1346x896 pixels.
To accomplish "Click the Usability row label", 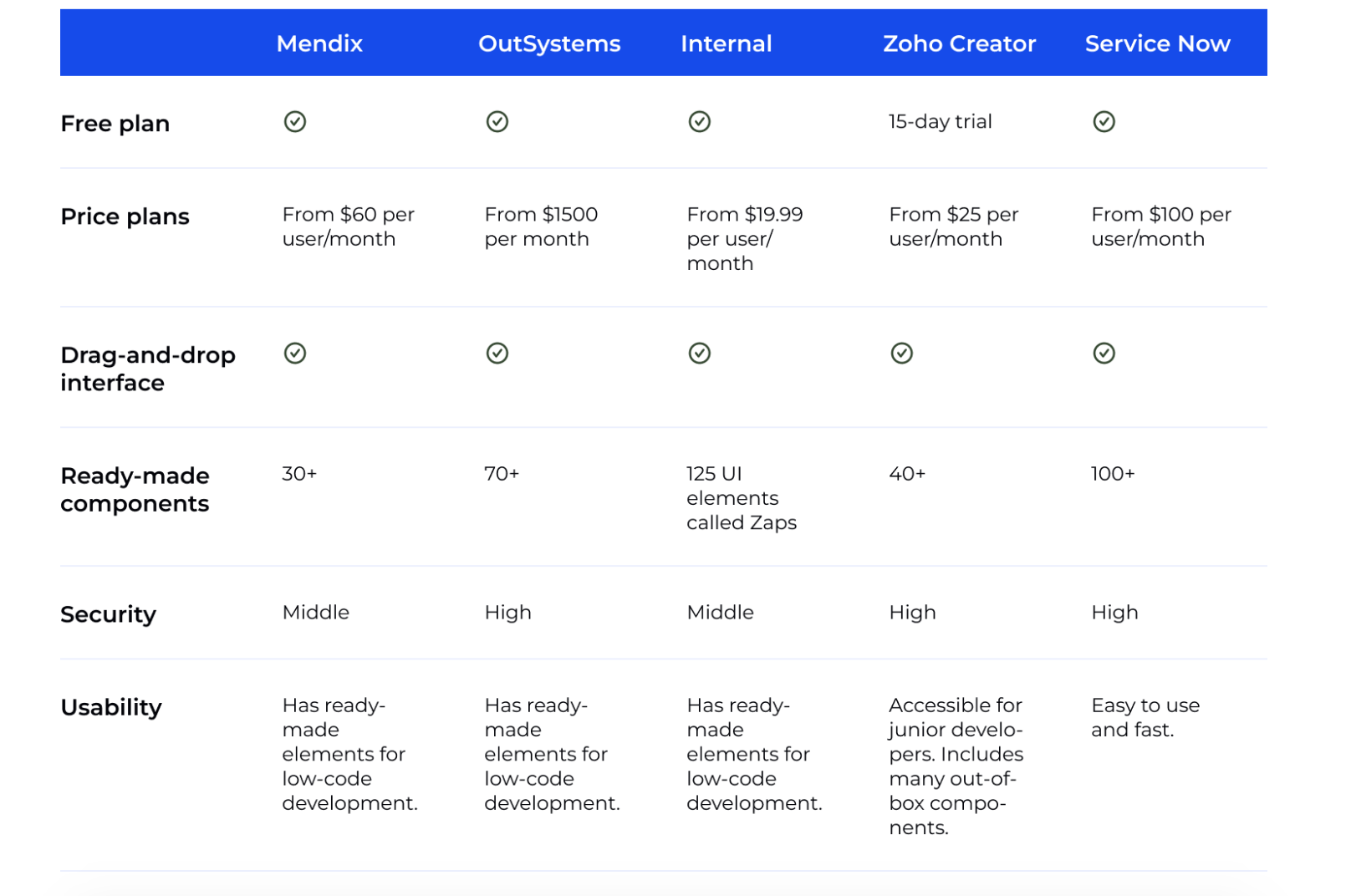I will (111, 707).
